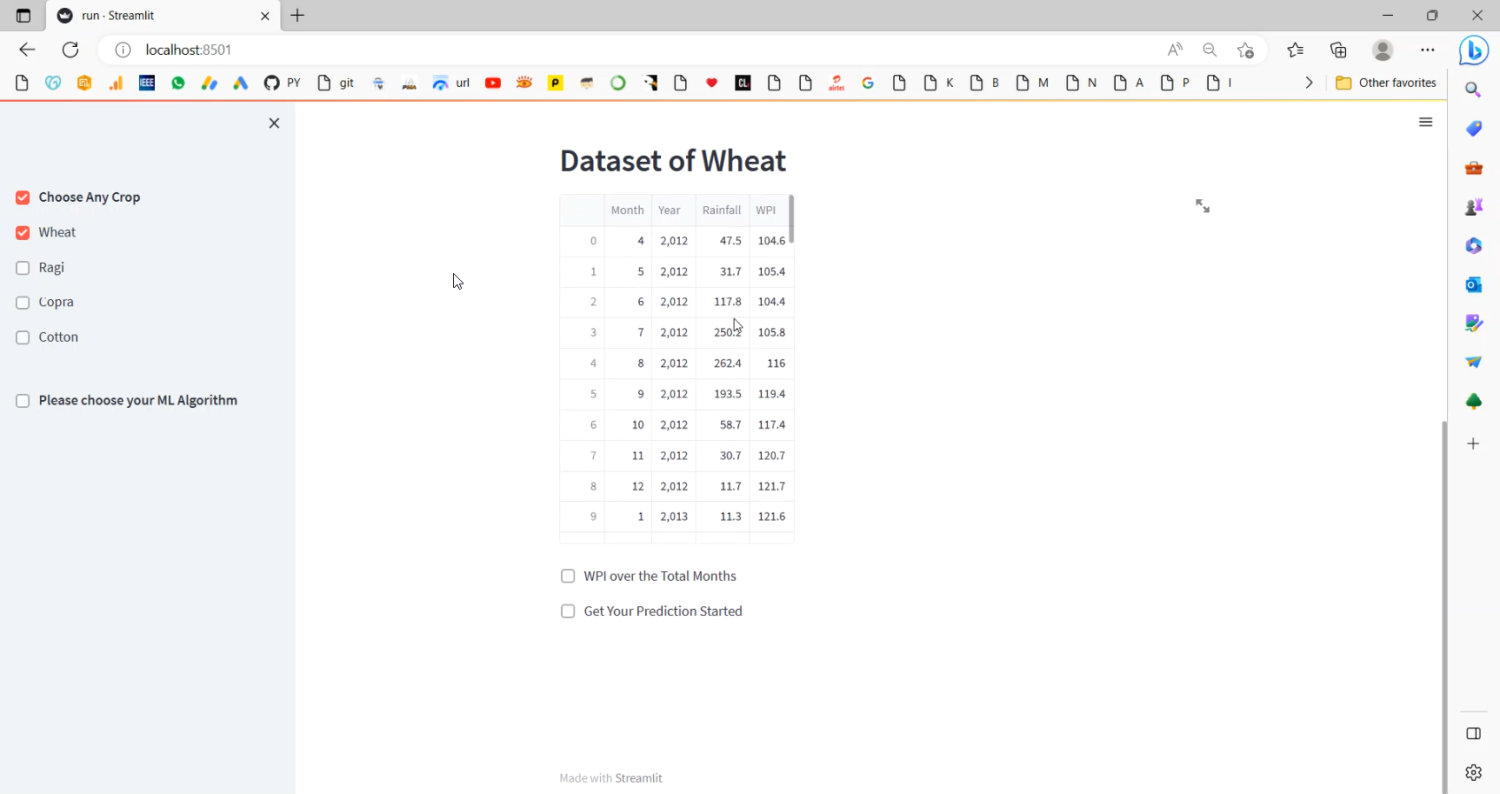Enable 'WPI over the Total Months'
This screenshot has width=1500, height=794.
568,576
